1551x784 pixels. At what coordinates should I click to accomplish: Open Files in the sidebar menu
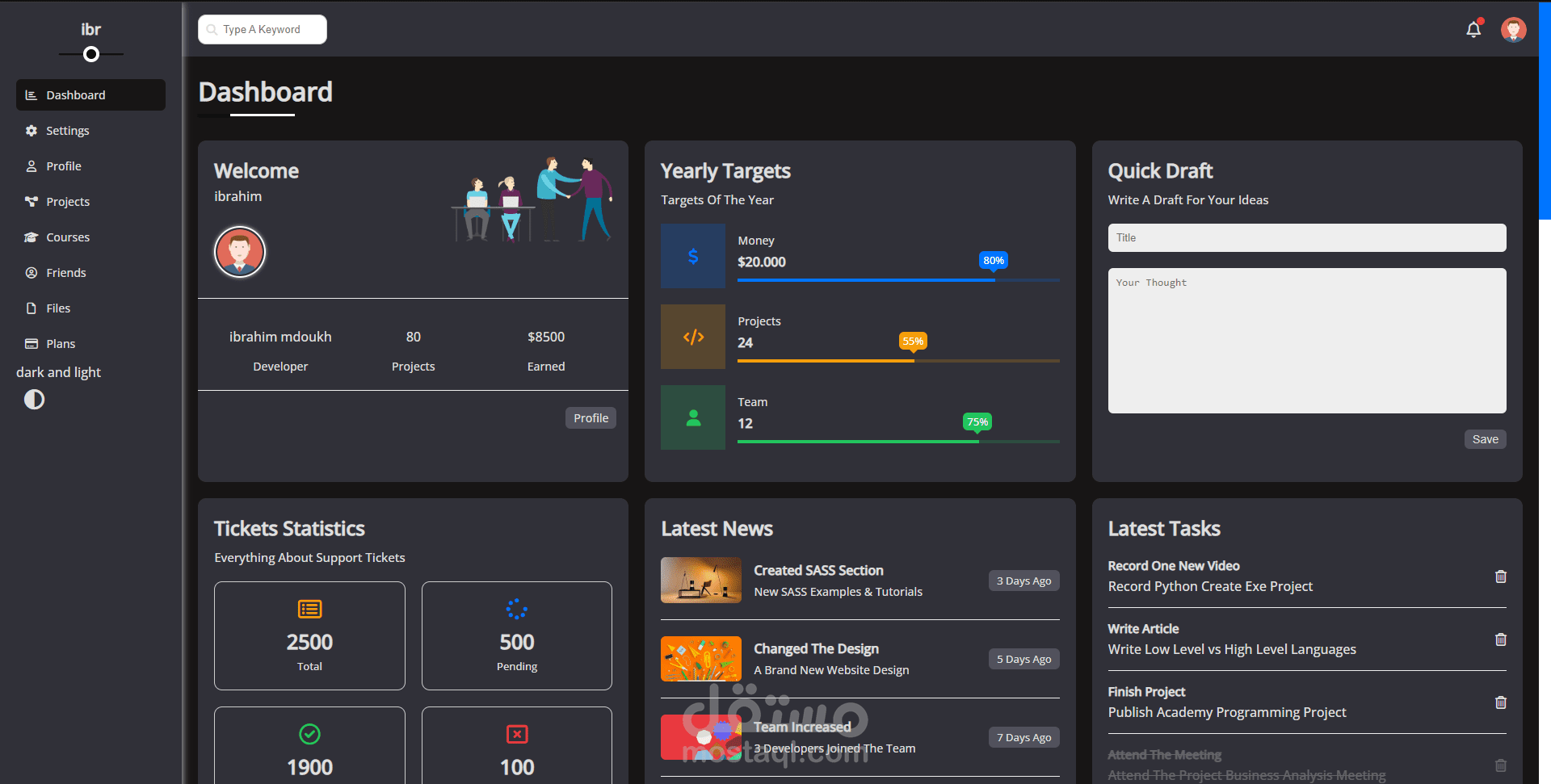90,308
